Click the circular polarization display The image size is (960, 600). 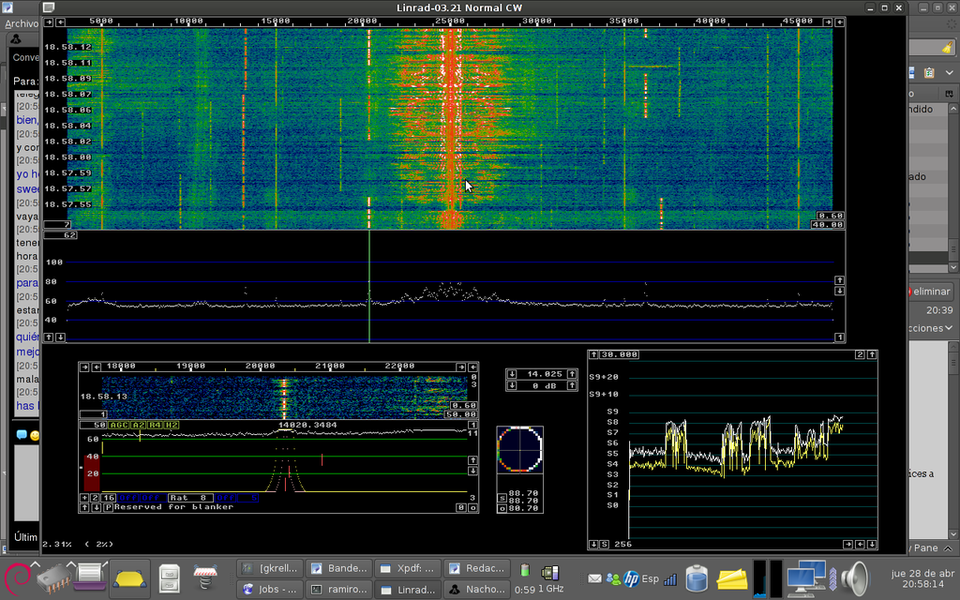click(x=519, y=449)
